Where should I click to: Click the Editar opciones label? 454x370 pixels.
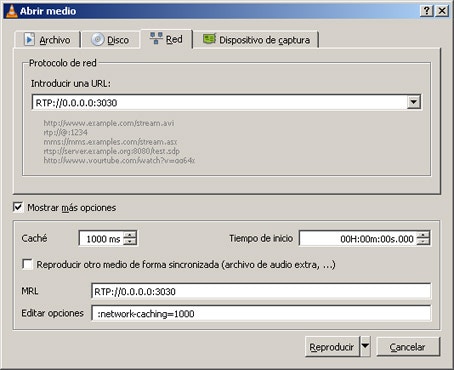[x=52, y=313]
